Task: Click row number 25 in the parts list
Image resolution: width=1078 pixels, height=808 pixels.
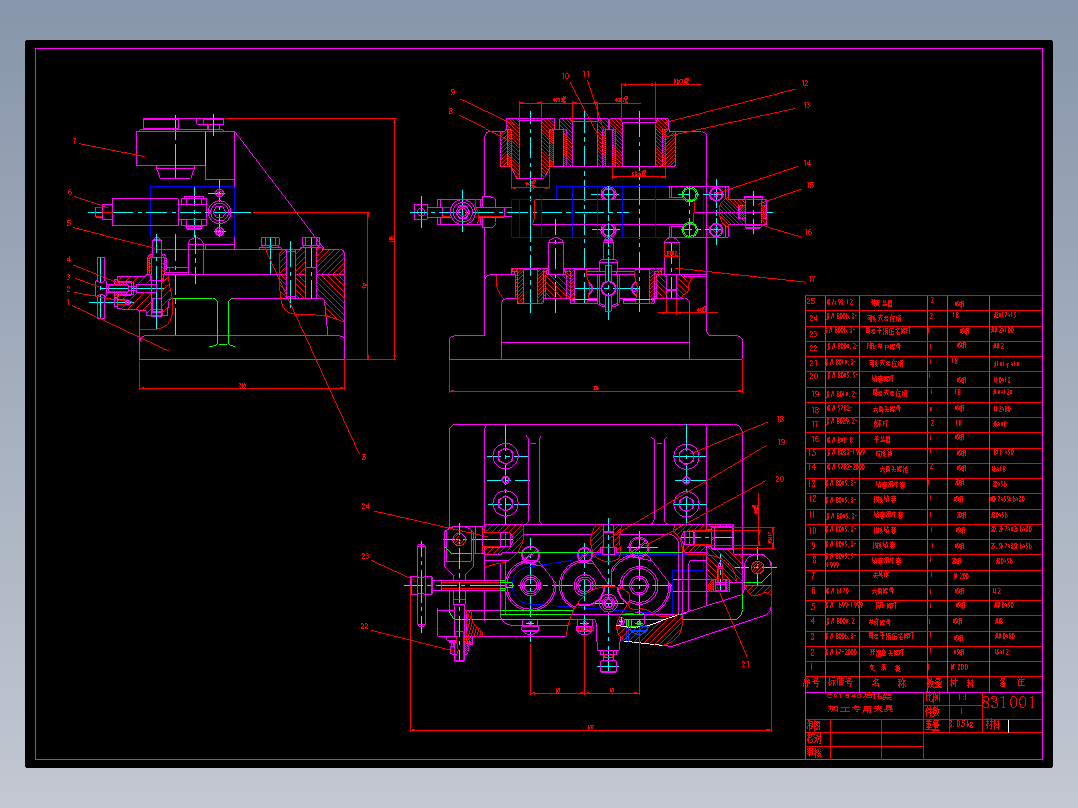Action: coord(811,301)
